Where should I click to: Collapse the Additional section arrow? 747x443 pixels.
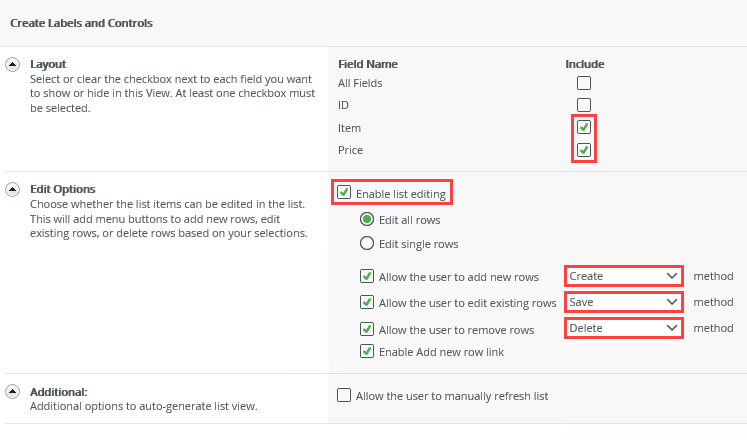tap(13, 393)
